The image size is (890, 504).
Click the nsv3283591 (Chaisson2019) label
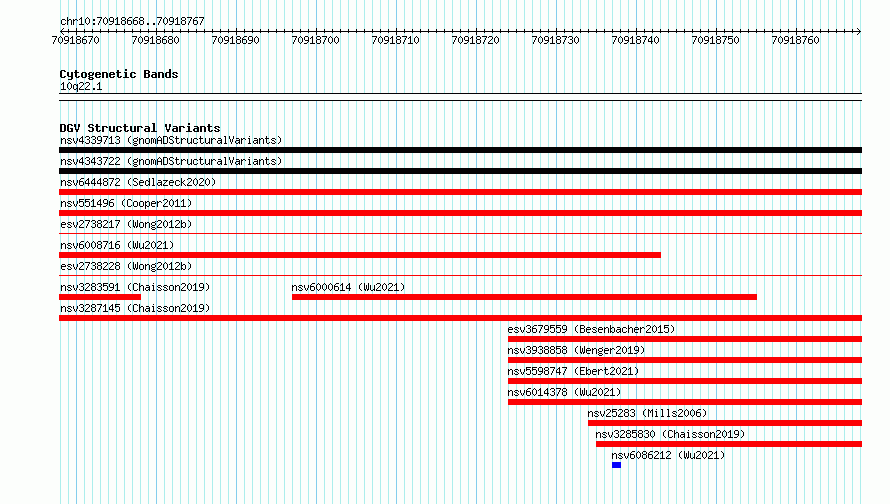pyautogui.click(x=135, y=287)
